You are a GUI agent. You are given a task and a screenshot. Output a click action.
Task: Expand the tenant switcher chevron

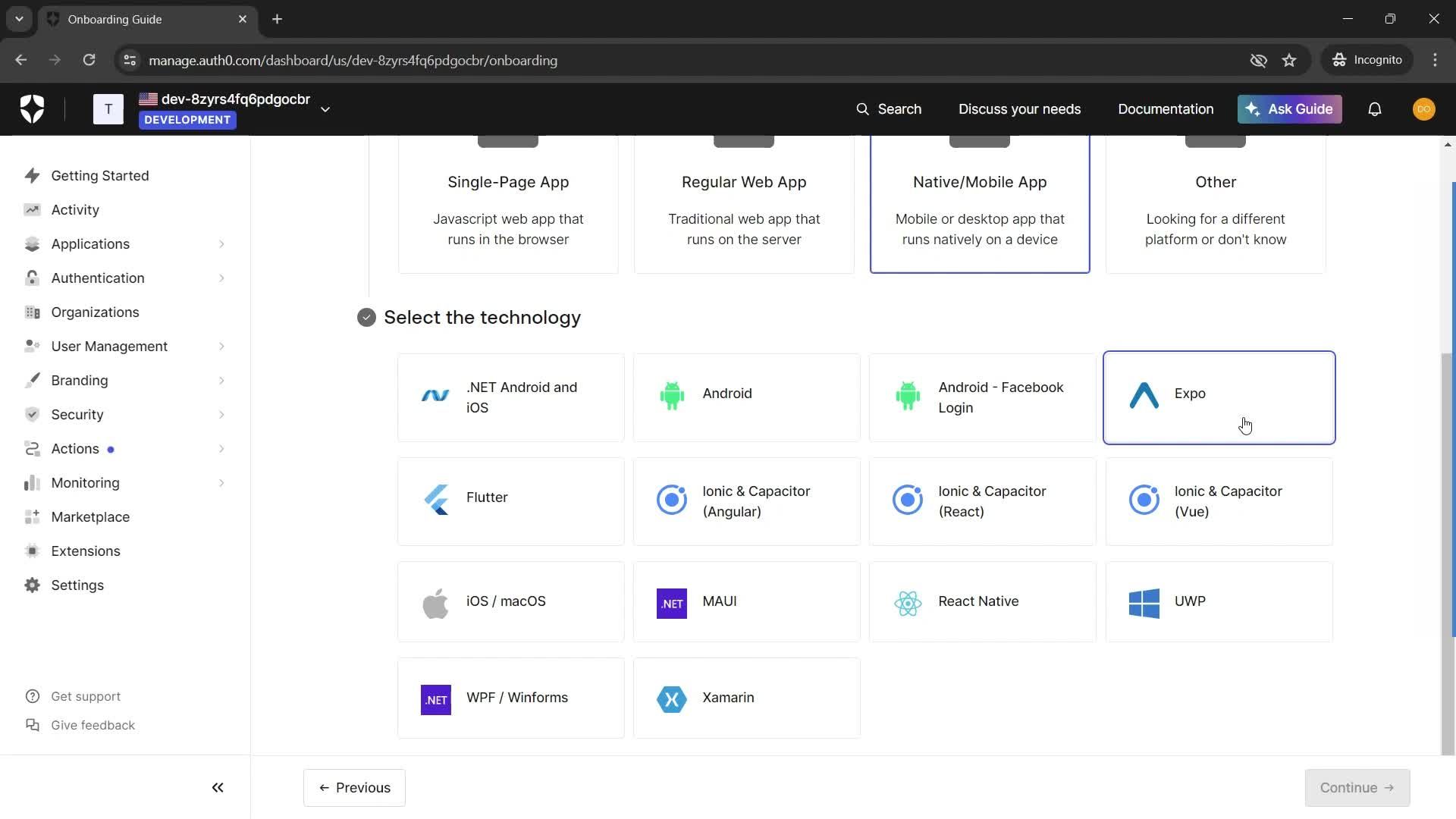(x=325, y=109)
